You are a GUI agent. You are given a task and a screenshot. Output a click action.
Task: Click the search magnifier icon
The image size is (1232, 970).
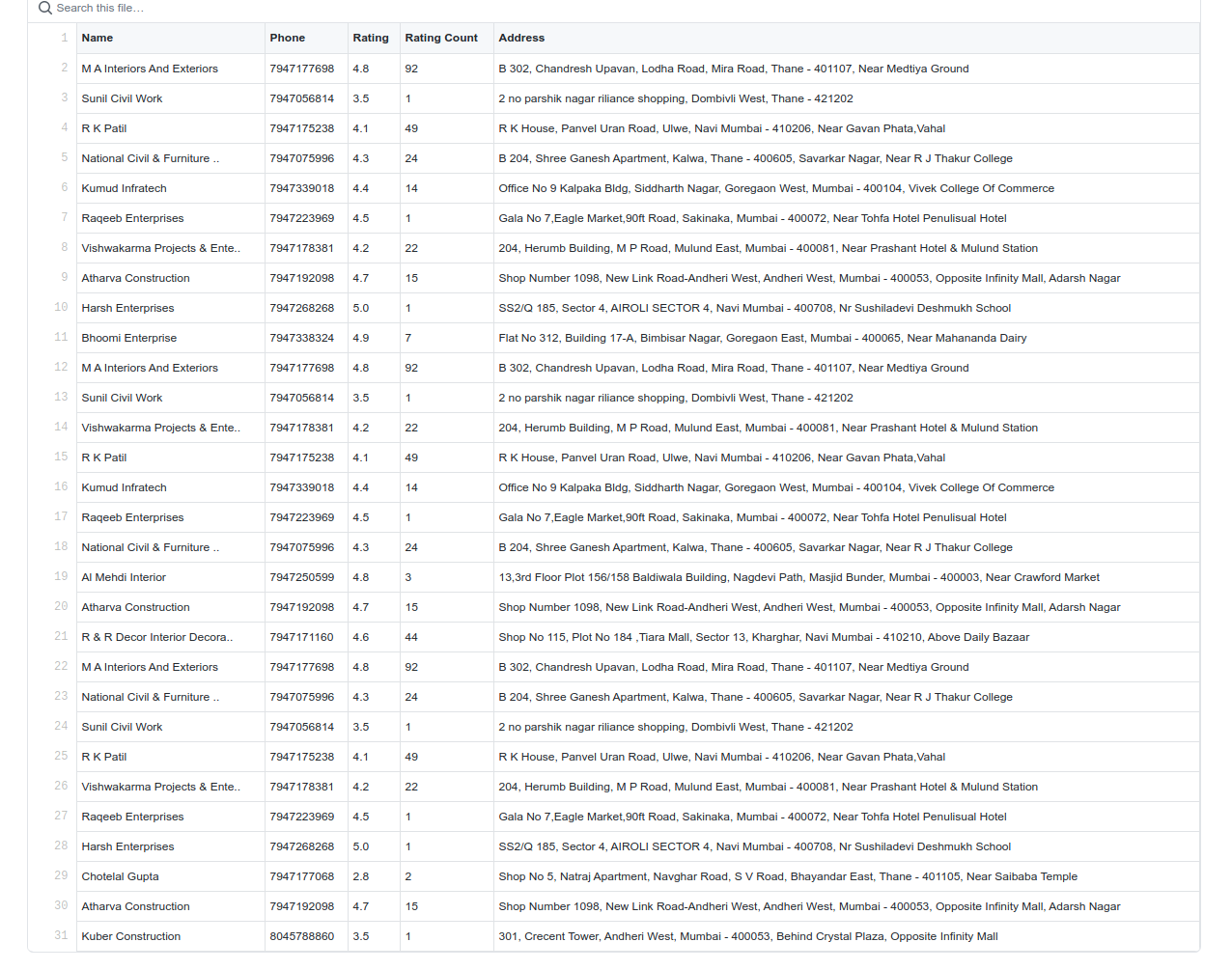(44, 8)
